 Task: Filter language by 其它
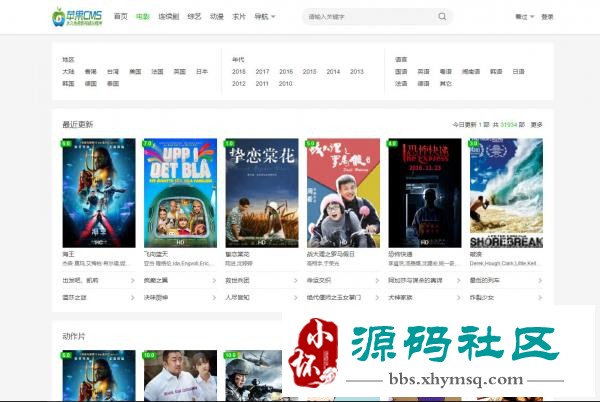click(x=445, y=83)
